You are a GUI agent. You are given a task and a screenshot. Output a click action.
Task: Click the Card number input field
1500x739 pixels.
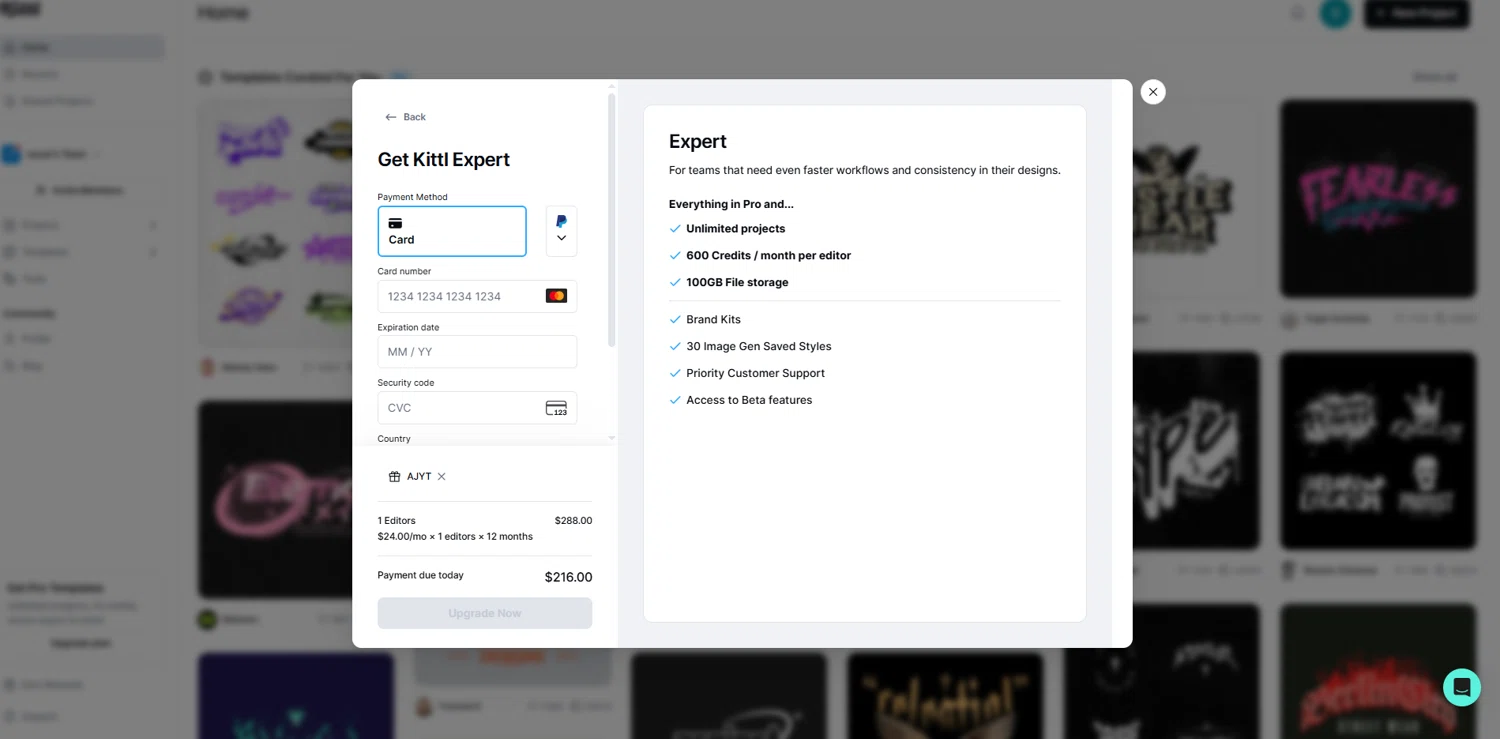pyautogui.click(x=477, y=296)
